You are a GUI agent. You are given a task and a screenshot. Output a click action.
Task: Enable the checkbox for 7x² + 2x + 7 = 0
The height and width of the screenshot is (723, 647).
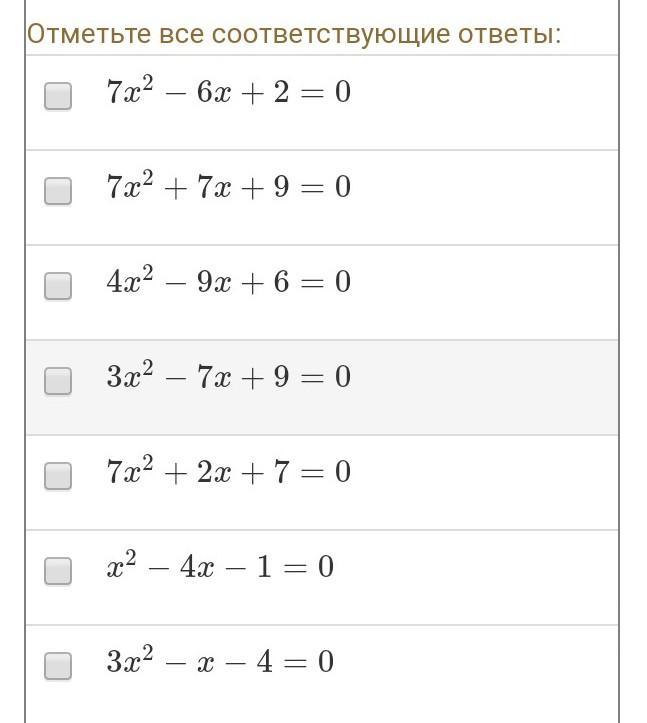pyautogui.click(x=58, y=476)
